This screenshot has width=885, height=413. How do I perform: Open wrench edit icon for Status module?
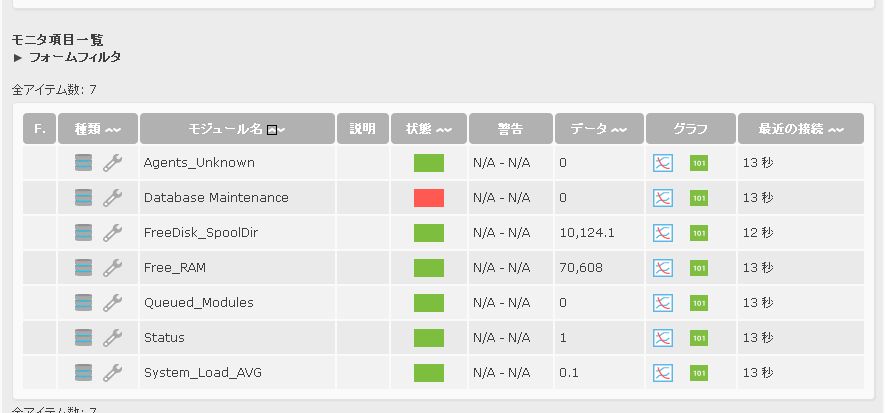(112, 338)
